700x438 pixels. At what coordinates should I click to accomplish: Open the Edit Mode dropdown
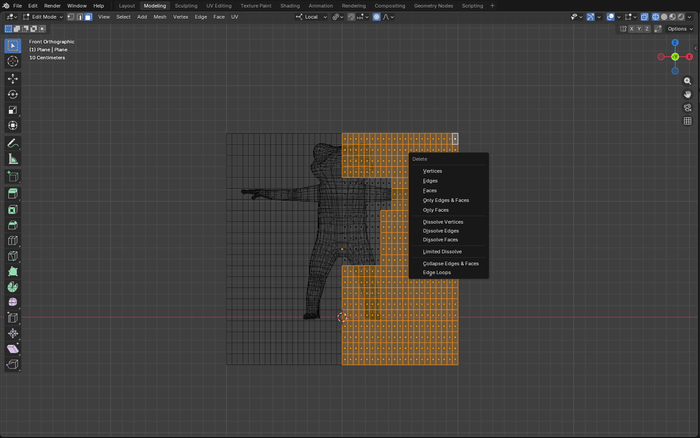[45, 17]
